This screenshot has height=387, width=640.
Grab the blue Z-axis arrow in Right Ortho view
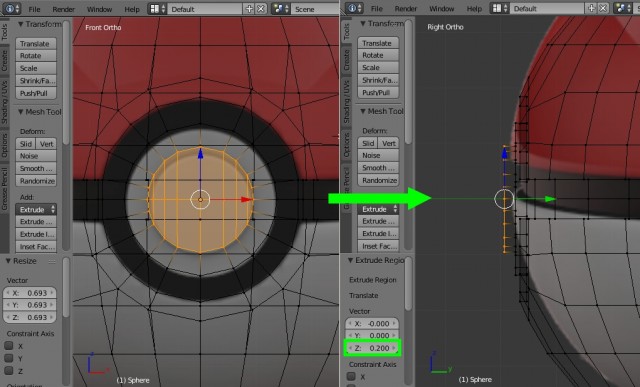[504, 153]
